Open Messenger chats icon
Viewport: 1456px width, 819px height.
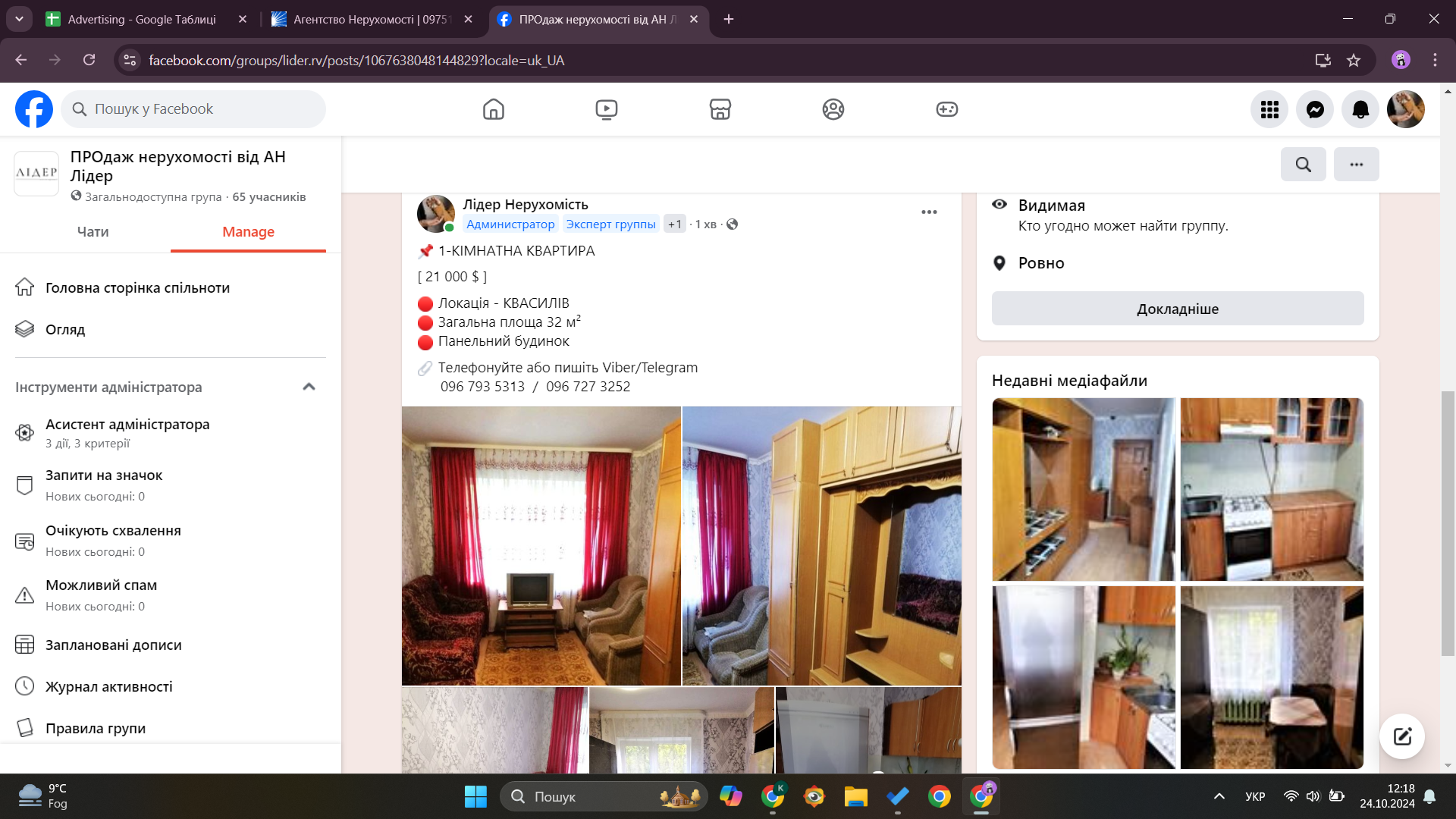click(1315, 109)
